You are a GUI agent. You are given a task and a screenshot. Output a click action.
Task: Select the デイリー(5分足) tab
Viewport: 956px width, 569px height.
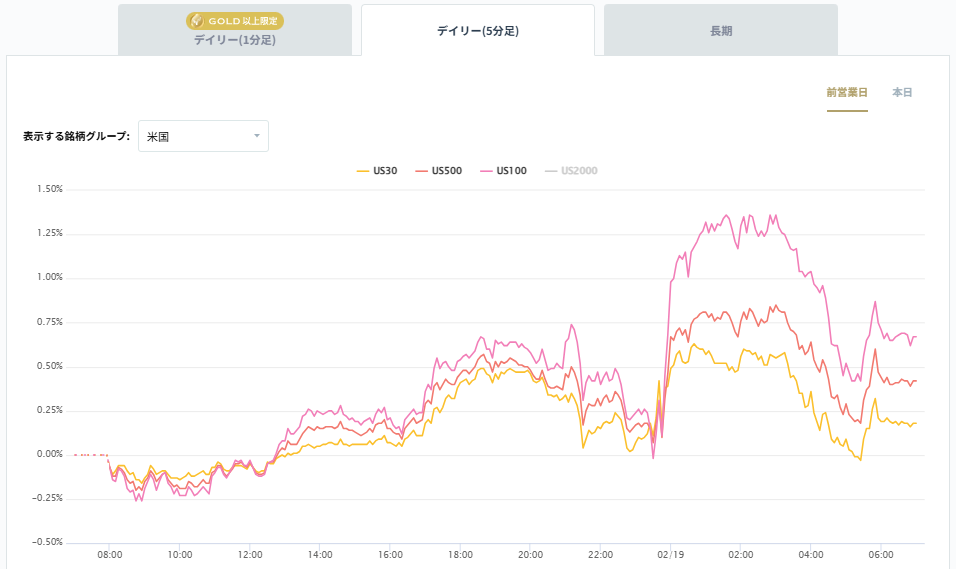478,31
